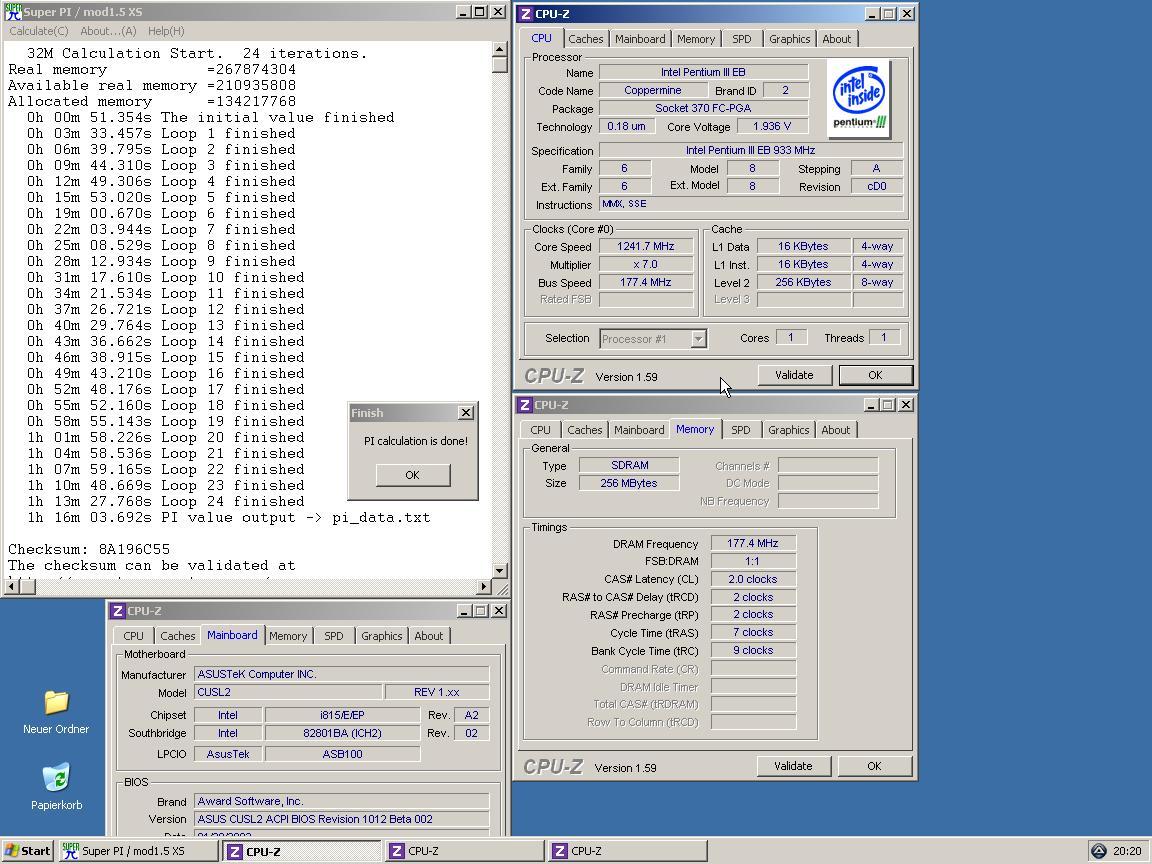
Task: Click the CPU-Z processor window title icon
Action: point(525,13)
